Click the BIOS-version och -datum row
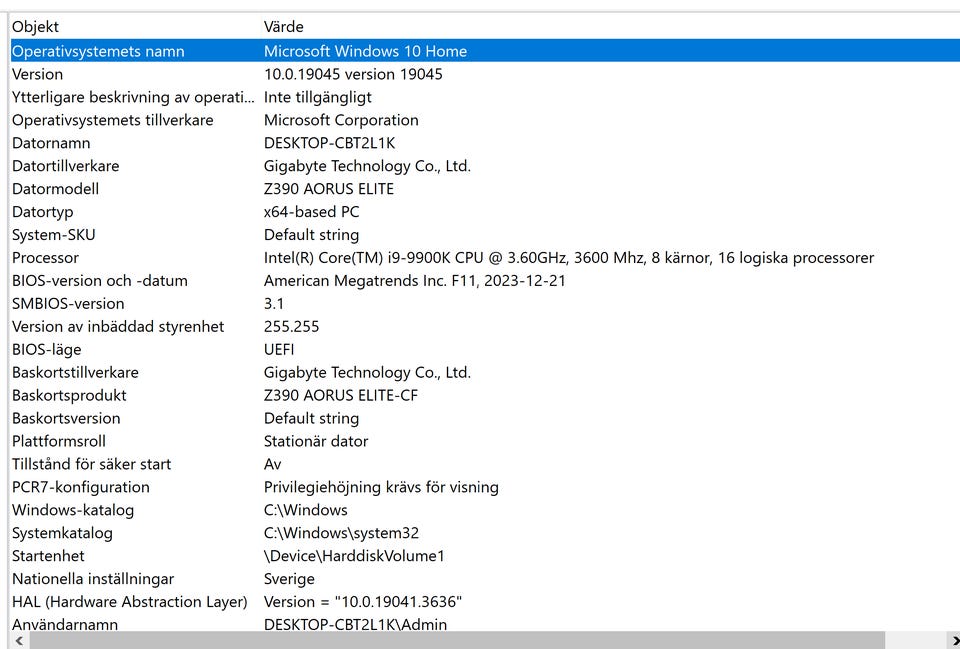The image size is (960, 649). (x=99, y=281)
